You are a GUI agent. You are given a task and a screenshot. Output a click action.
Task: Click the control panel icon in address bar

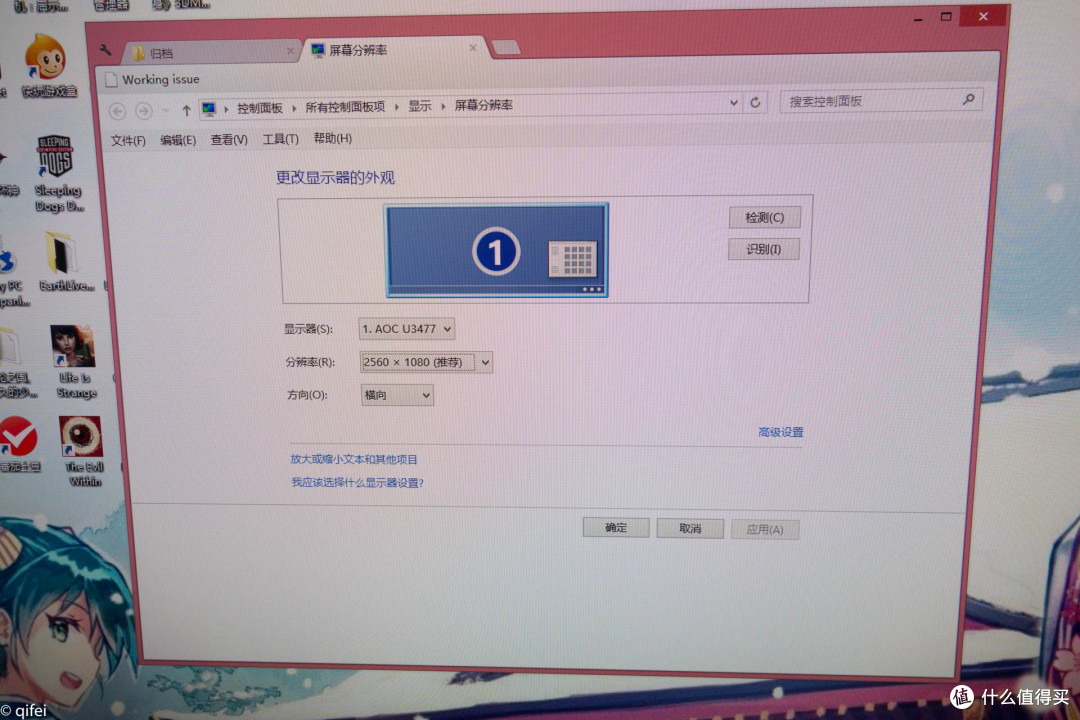pyautogui.click(x=209, y=109)
